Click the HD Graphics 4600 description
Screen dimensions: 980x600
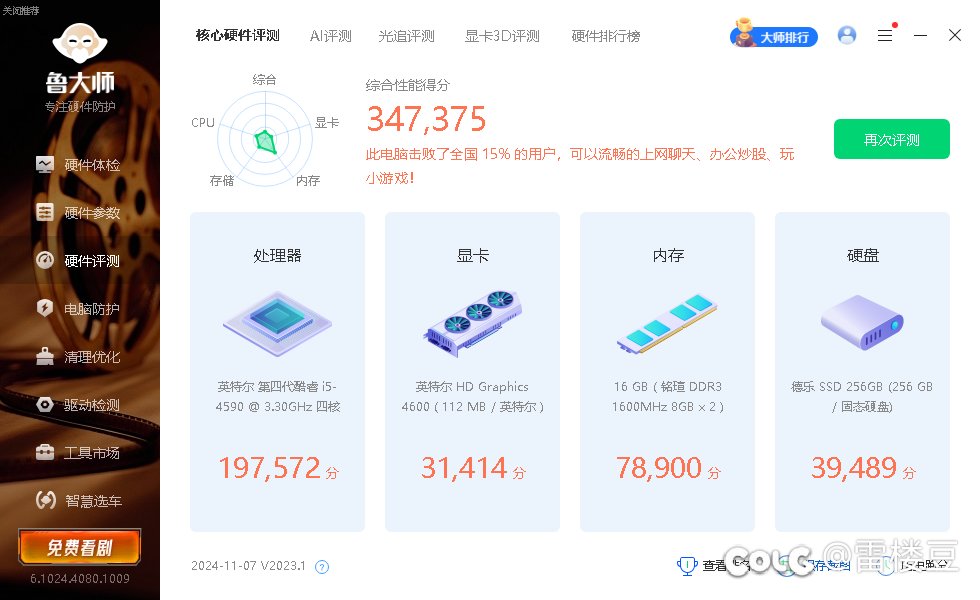coord(472,396)
